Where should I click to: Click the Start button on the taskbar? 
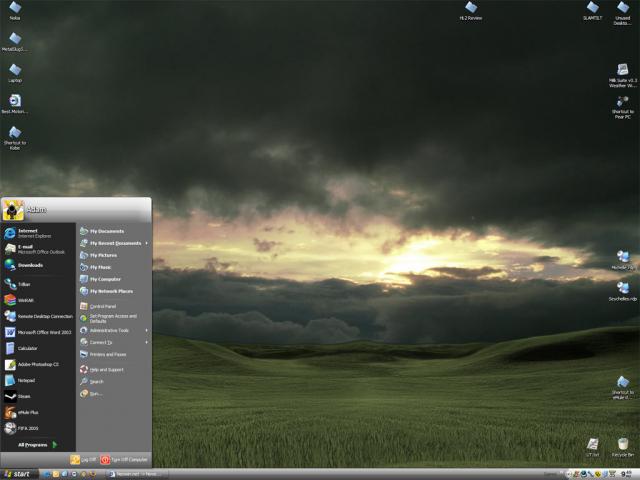coord(19,474)
